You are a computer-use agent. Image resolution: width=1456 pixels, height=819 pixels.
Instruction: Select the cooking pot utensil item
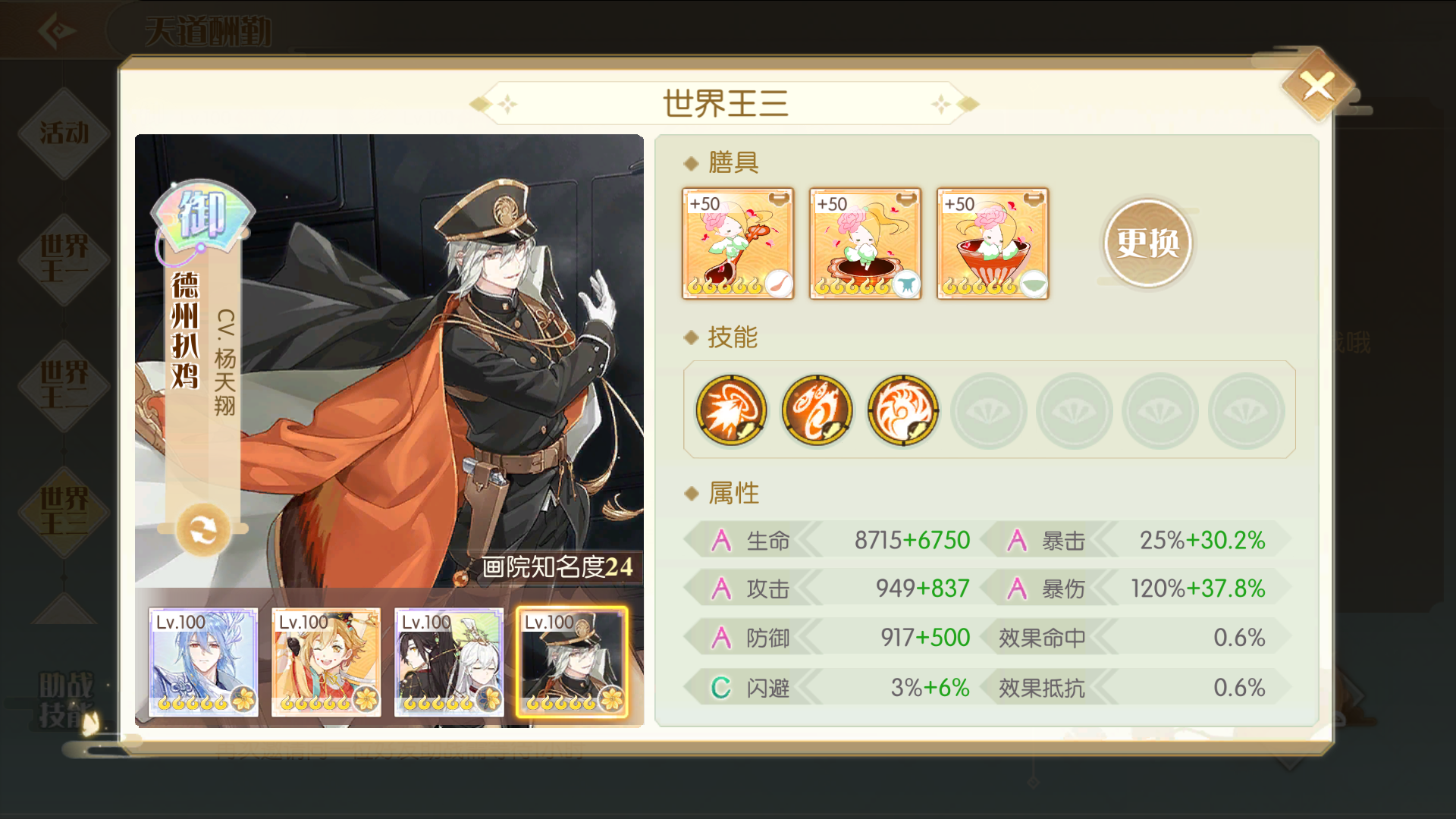(865, 243)
